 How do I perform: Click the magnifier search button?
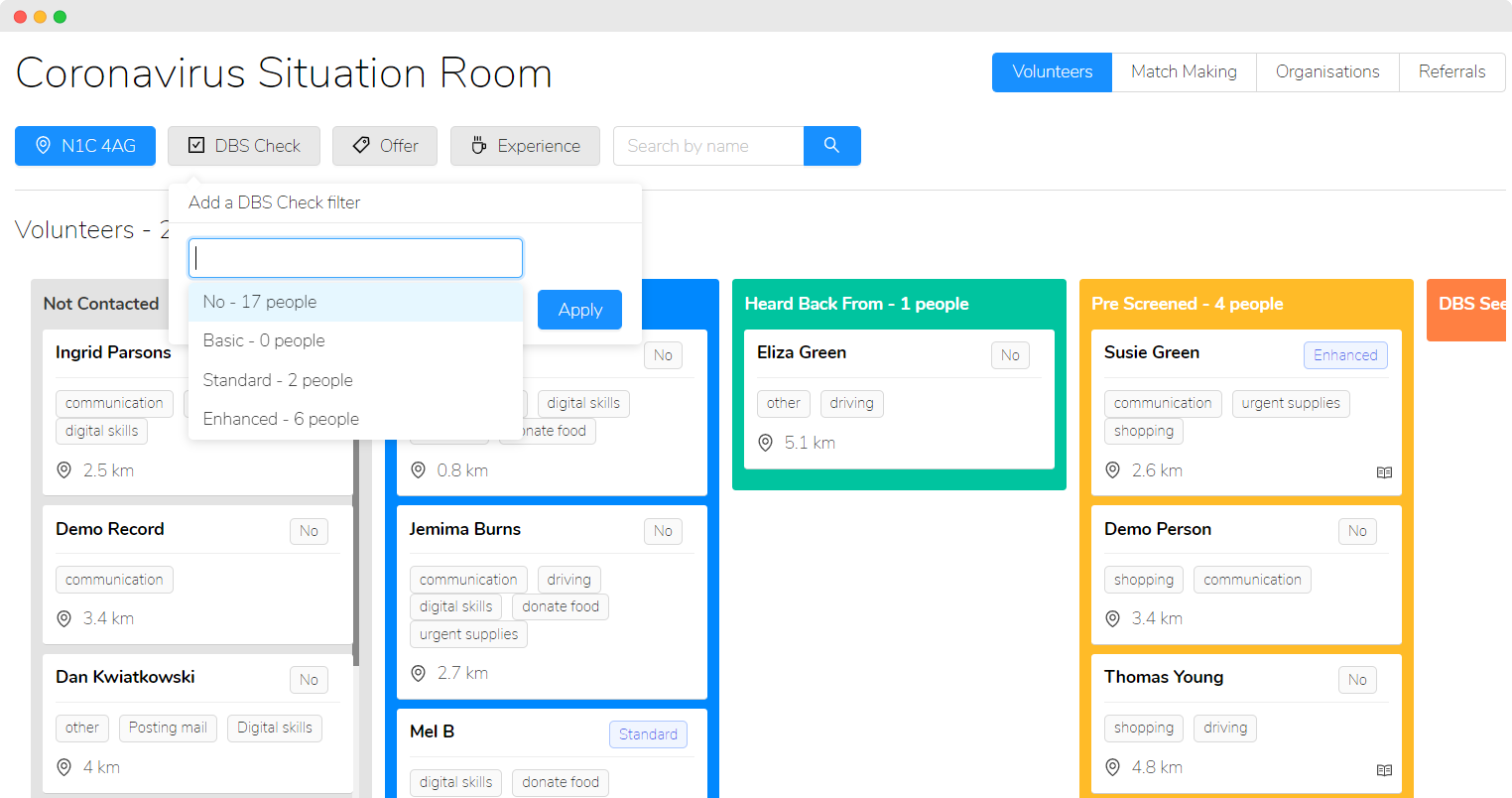pyautogui.click(x=831, y=146)
